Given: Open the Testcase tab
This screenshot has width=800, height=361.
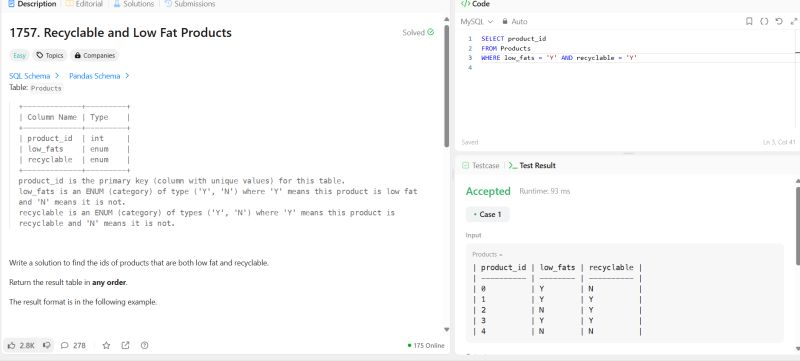Looking at the screenshot, I should pos(481,166).
